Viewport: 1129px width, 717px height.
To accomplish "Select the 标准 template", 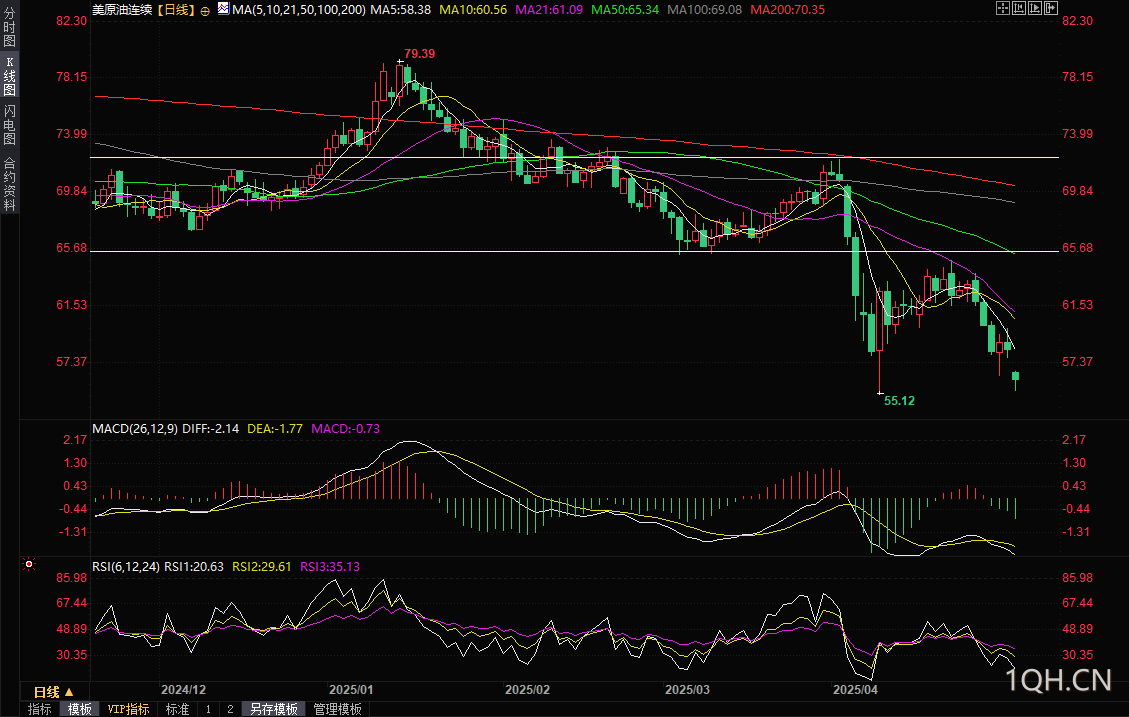I will [x=177, y=709].
